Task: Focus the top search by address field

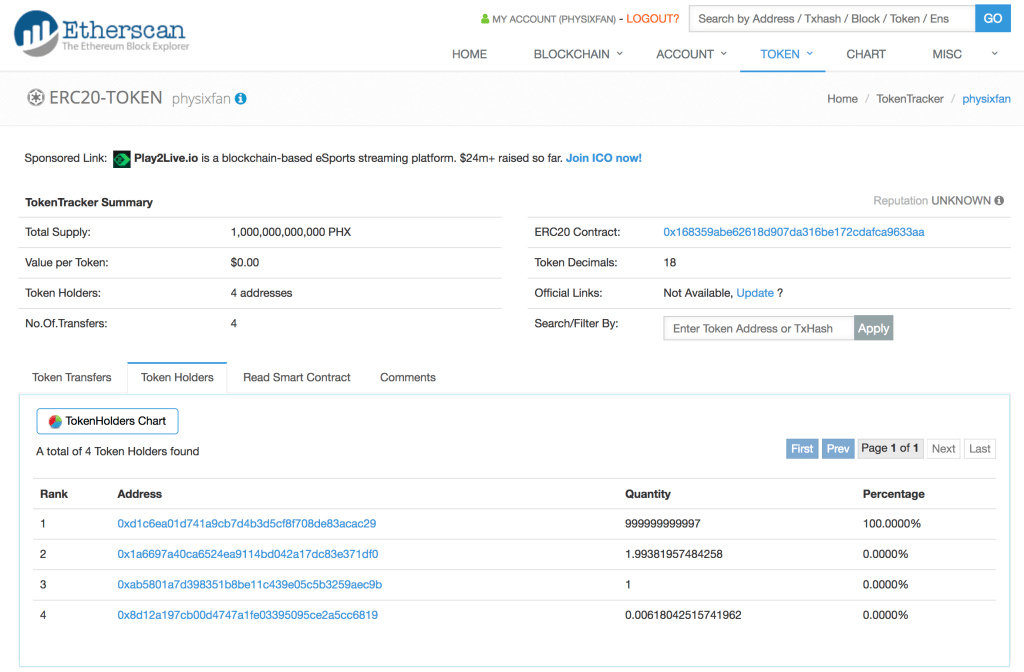Action: pos(832,18)
